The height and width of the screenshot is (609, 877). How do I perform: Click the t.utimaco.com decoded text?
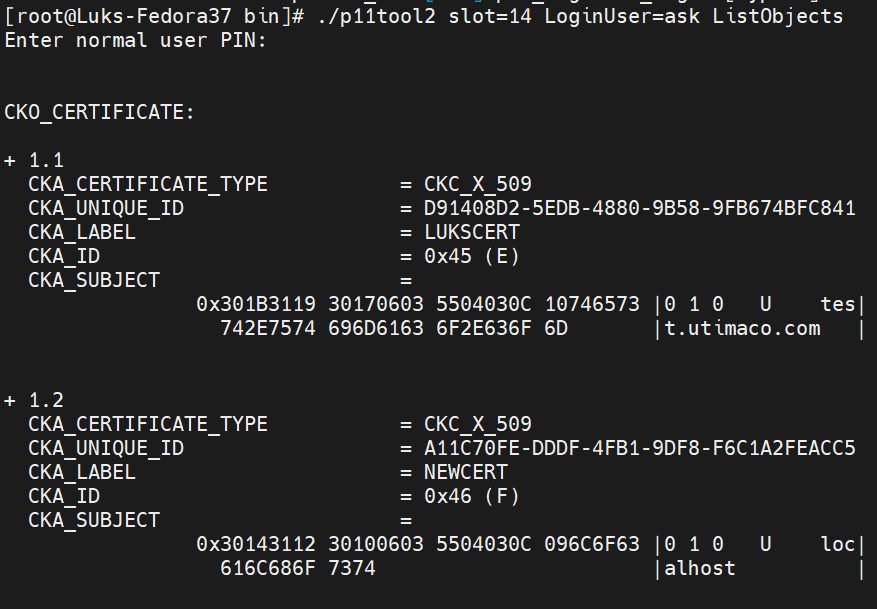743,328
